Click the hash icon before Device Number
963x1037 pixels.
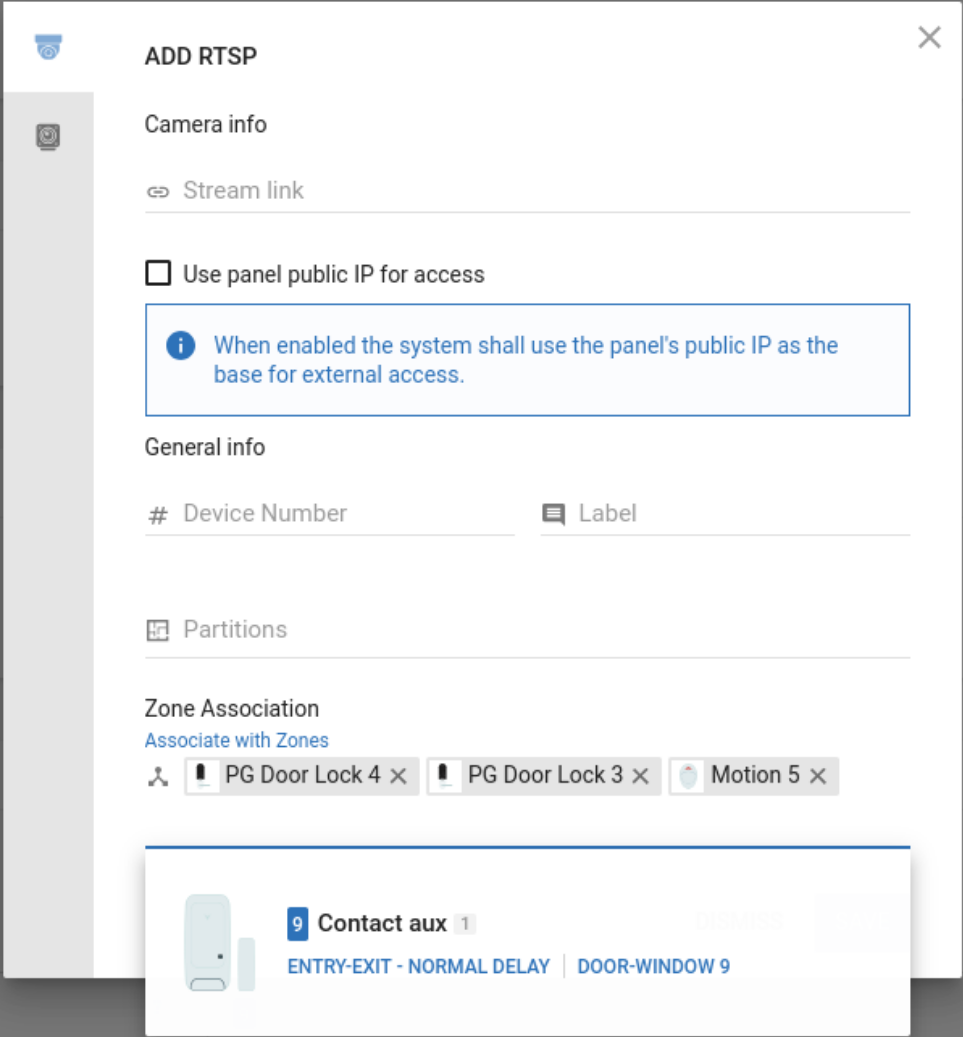[x=158, y=515]
